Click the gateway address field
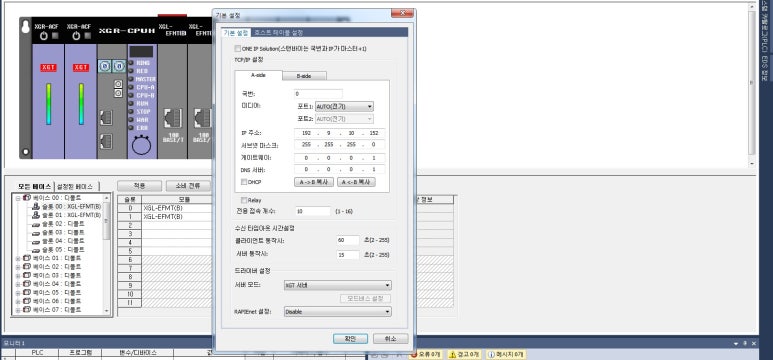This screenshot has width=773, height=360. click(x=339, y=158)
